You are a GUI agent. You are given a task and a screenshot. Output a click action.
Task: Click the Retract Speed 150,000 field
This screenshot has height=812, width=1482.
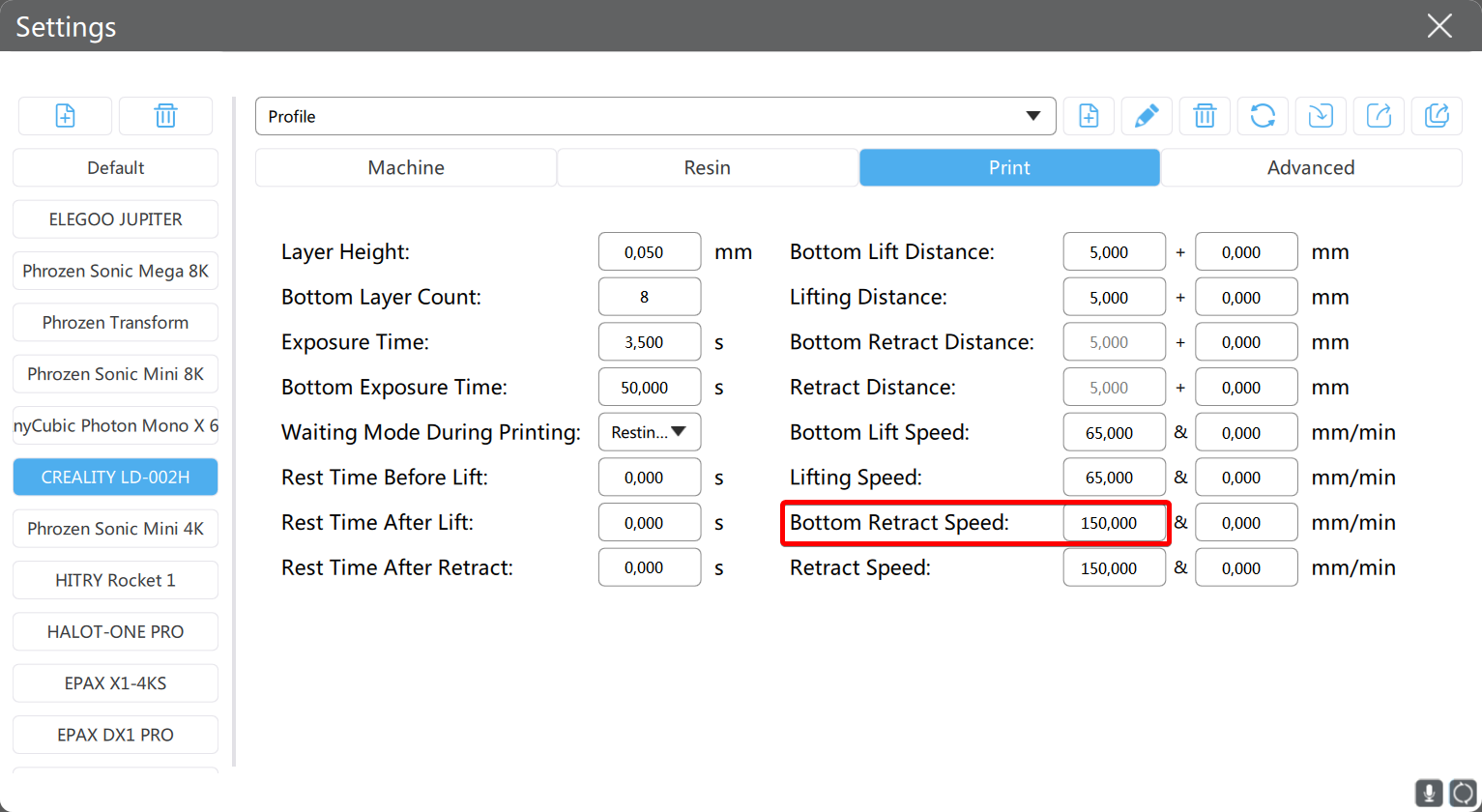pos(1115,567)
